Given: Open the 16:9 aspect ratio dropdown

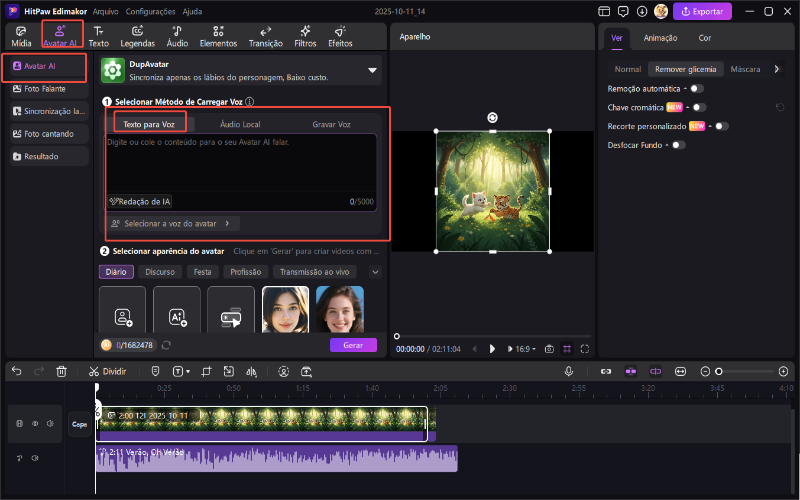Looking at the screenshot, I should [x=526, y=349].
